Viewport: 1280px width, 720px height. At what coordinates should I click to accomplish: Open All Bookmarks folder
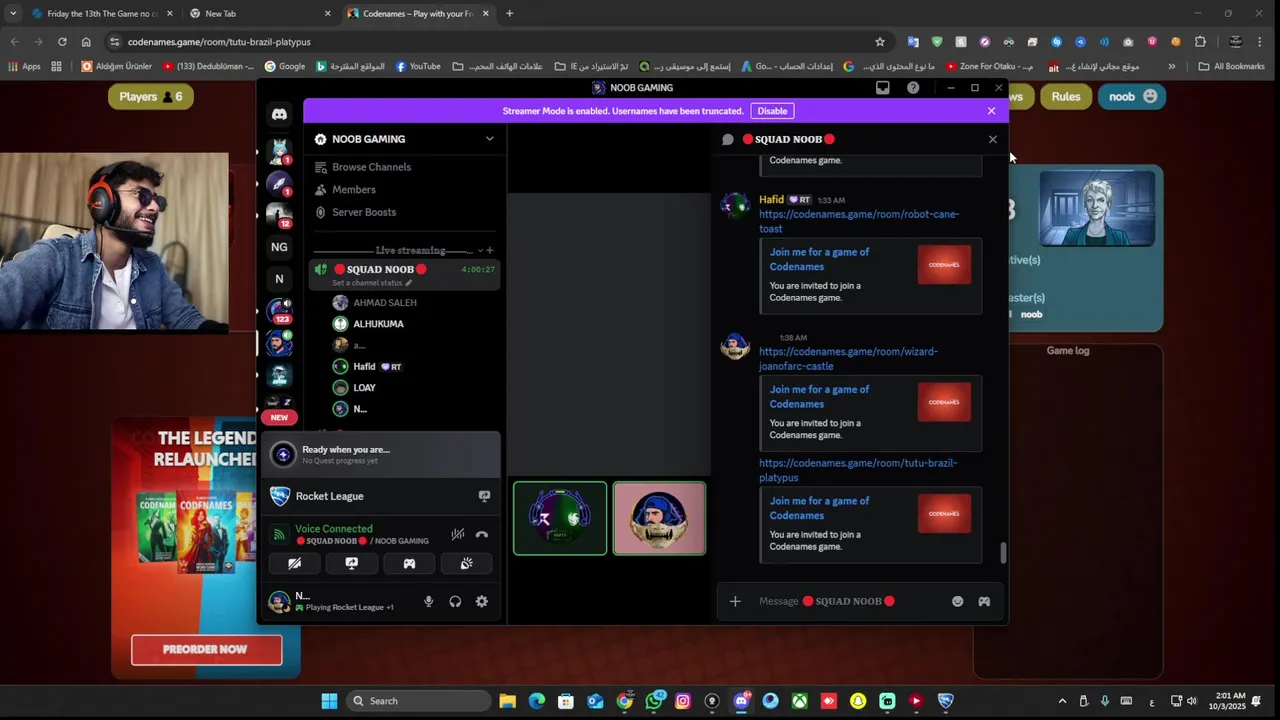tap(1232, 67)
